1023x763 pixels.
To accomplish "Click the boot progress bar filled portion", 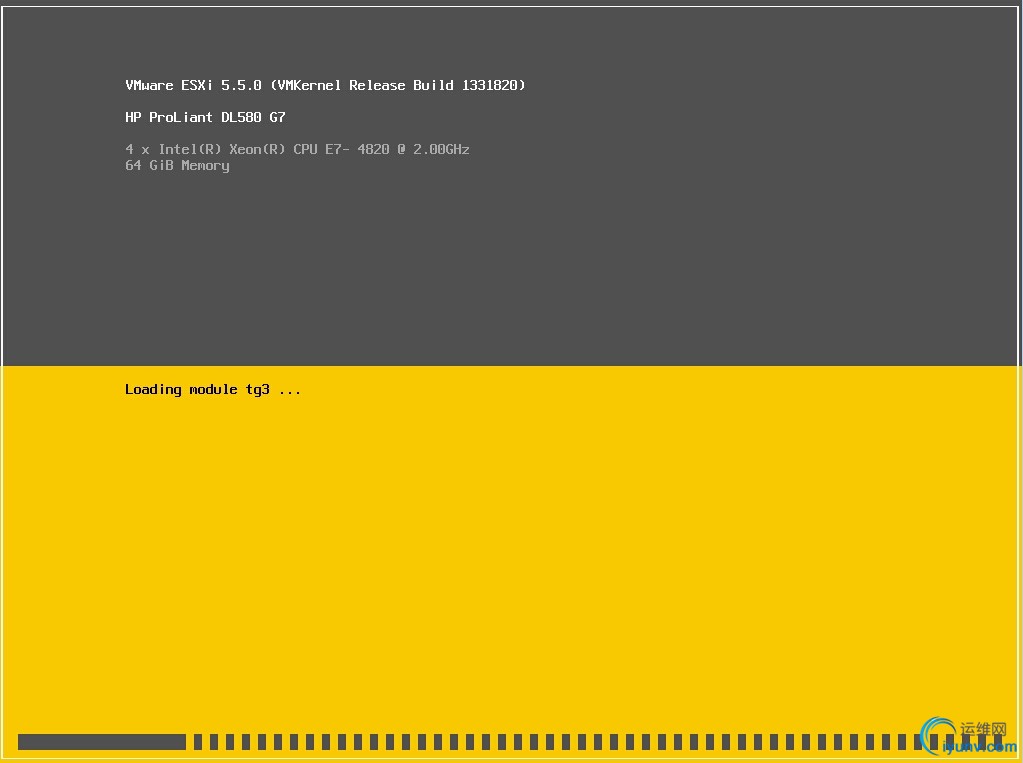I will click(102, 741).
